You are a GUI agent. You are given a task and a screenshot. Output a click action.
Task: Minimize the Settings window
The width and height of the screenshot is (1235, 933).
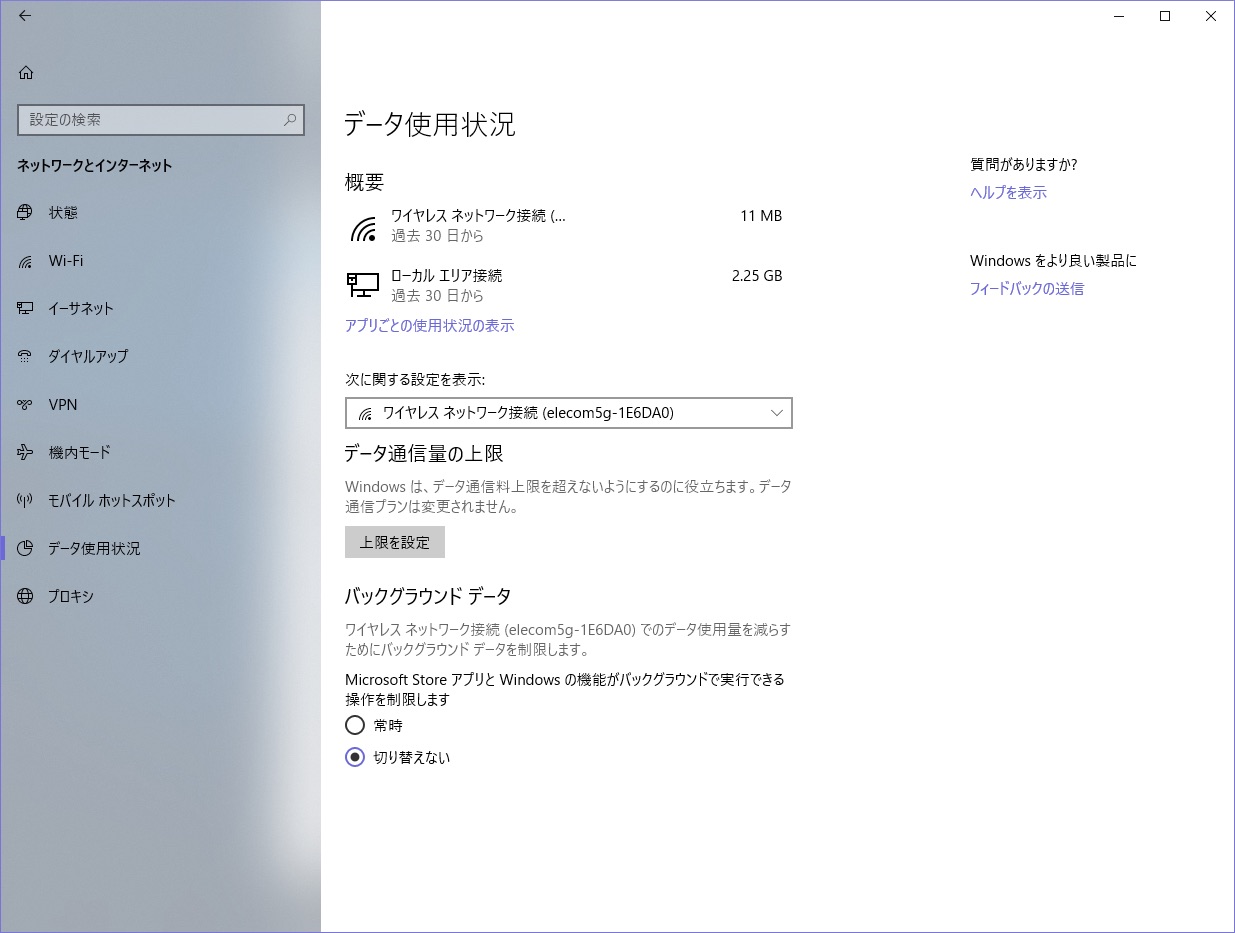(x=1118, y=16)
